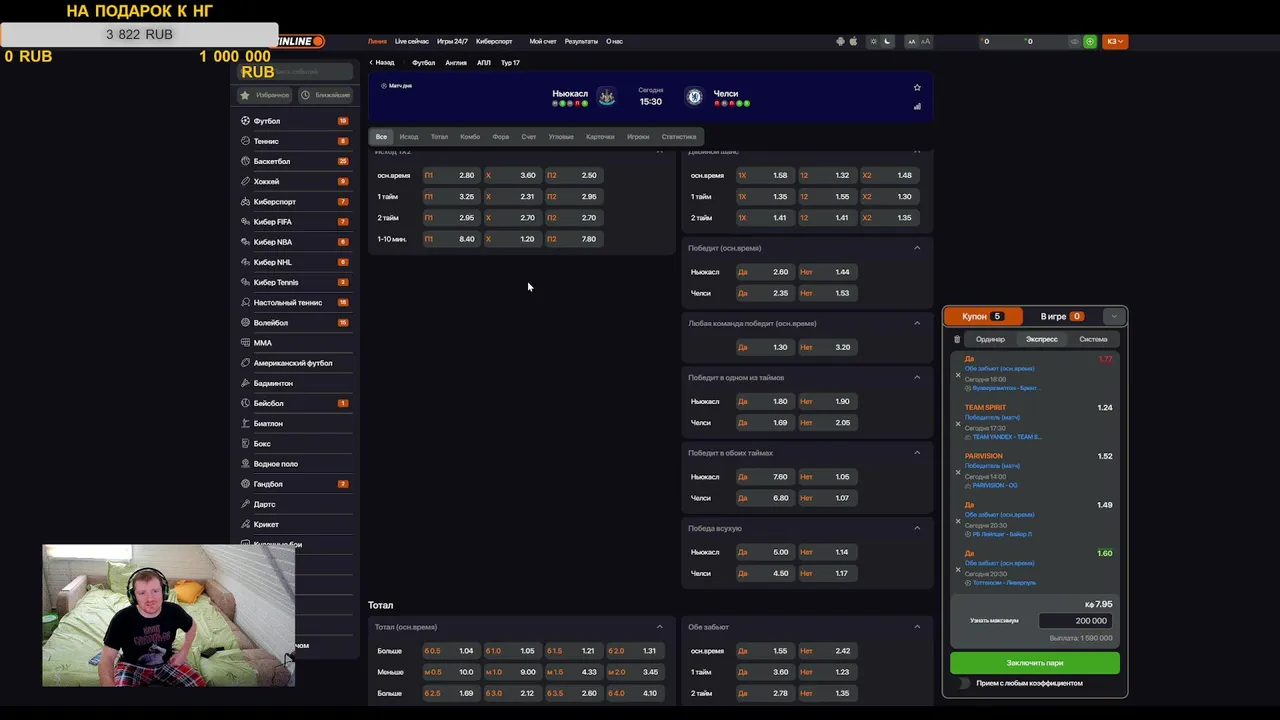The height and width of the screenshot is (720, 1280).
Task: Select Система bet type
Action: tap(1093, 339)
